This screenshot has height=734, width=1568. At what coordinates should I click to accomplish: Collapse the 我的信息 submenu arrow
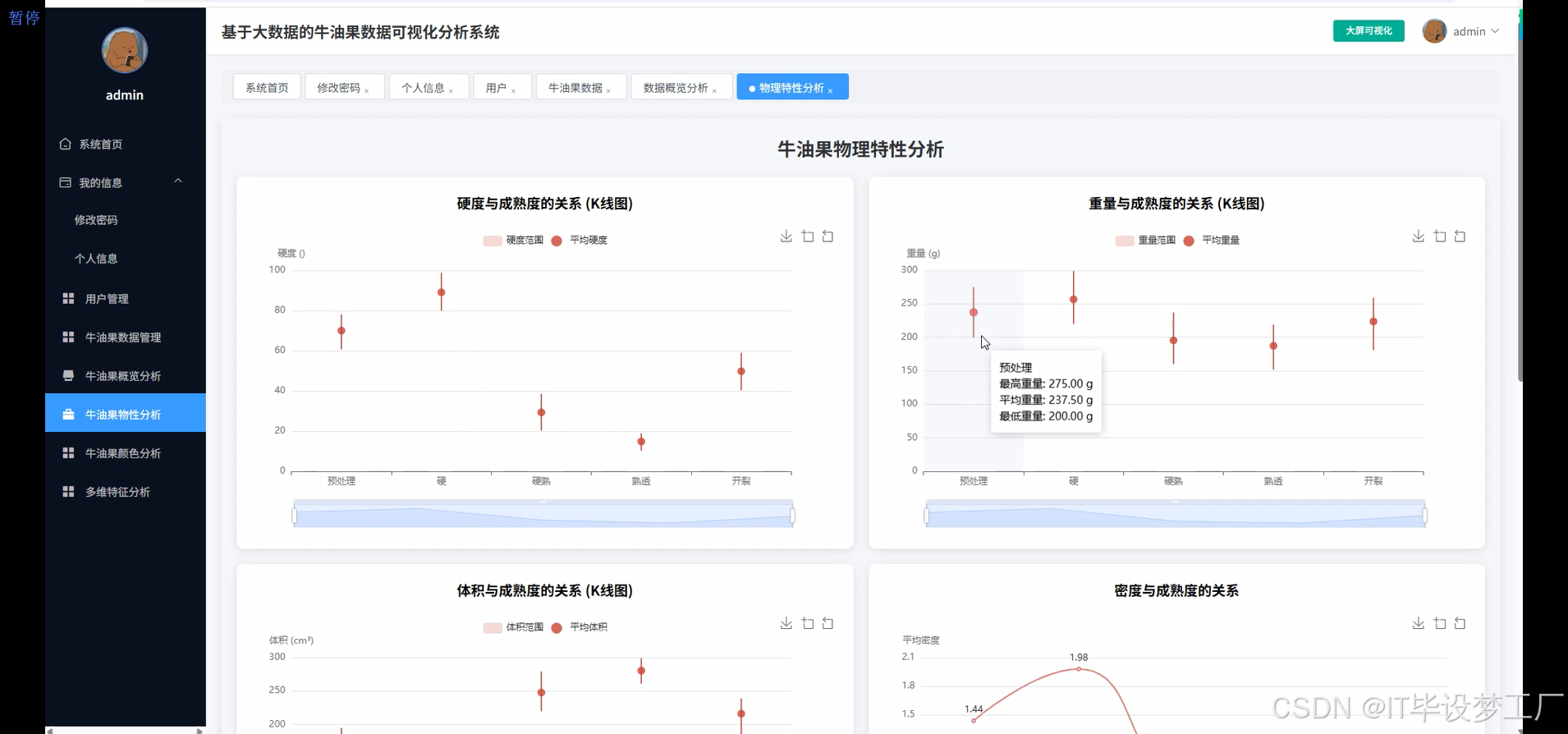click(x=178, y=181)
